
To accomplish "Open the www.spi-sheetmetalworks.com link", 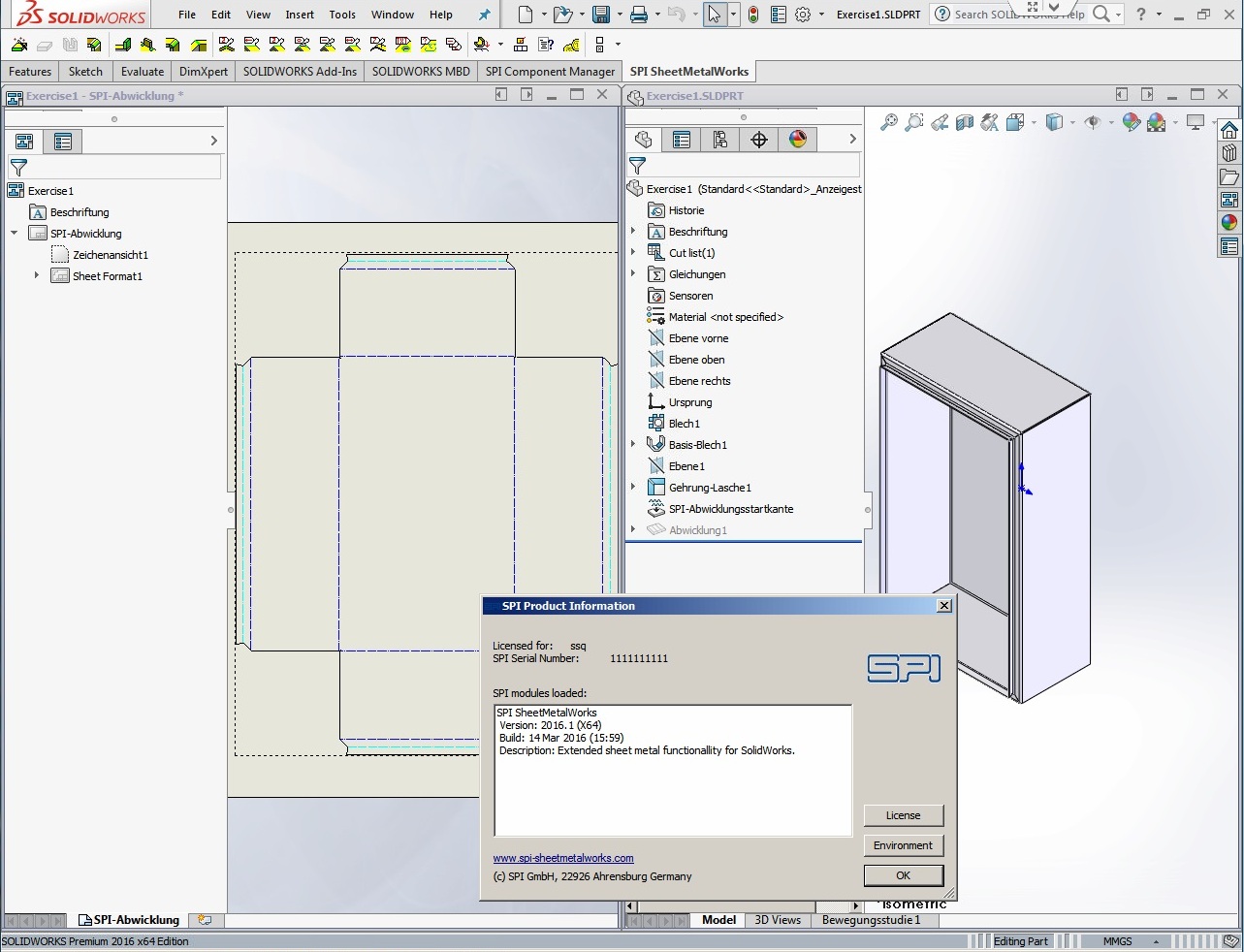I will point(563,858).
